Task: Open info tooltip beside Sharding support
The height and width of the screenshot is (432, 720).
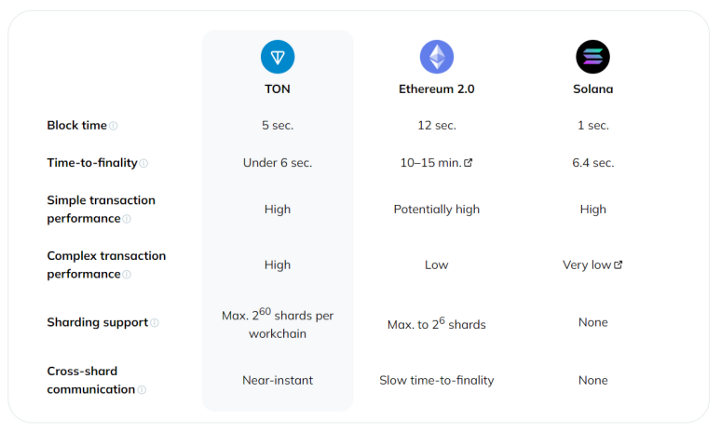Action: [x=155, y=323]
